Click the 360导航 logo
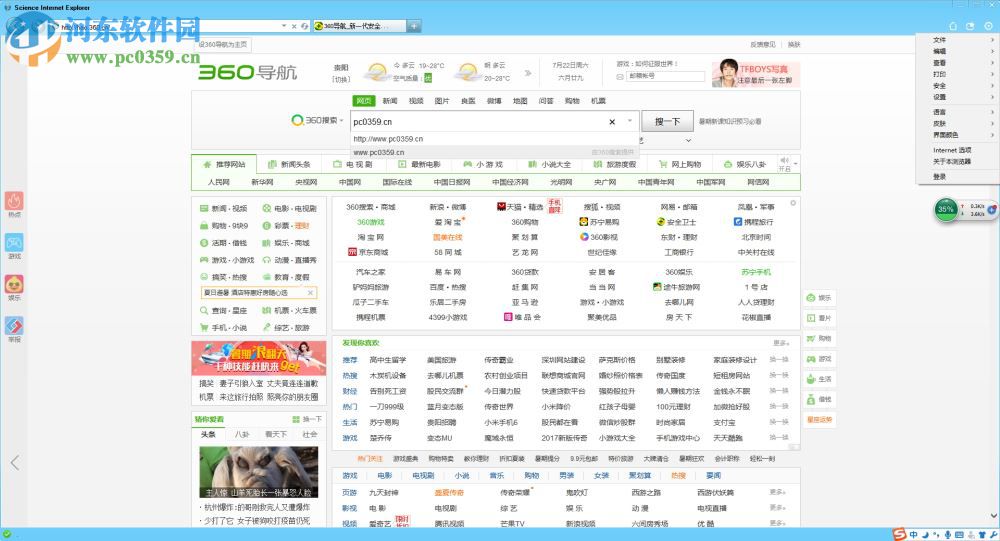 coord(247,72)
